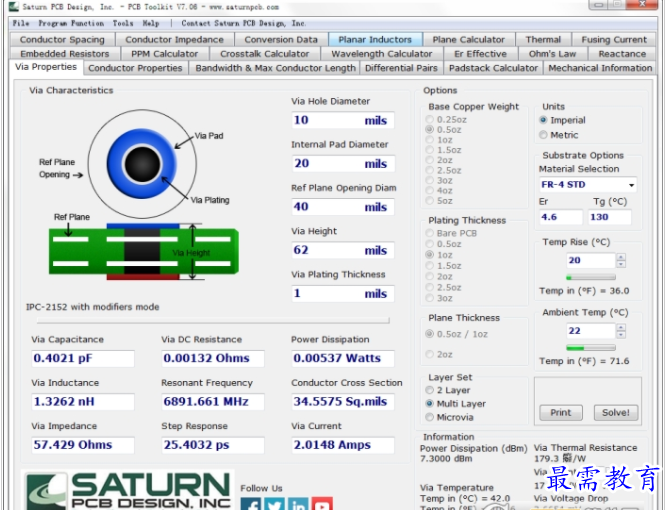Image resolution: width=668 pixels, height=510 pixels.
Task: Open the Help menu
Action: 151,23
